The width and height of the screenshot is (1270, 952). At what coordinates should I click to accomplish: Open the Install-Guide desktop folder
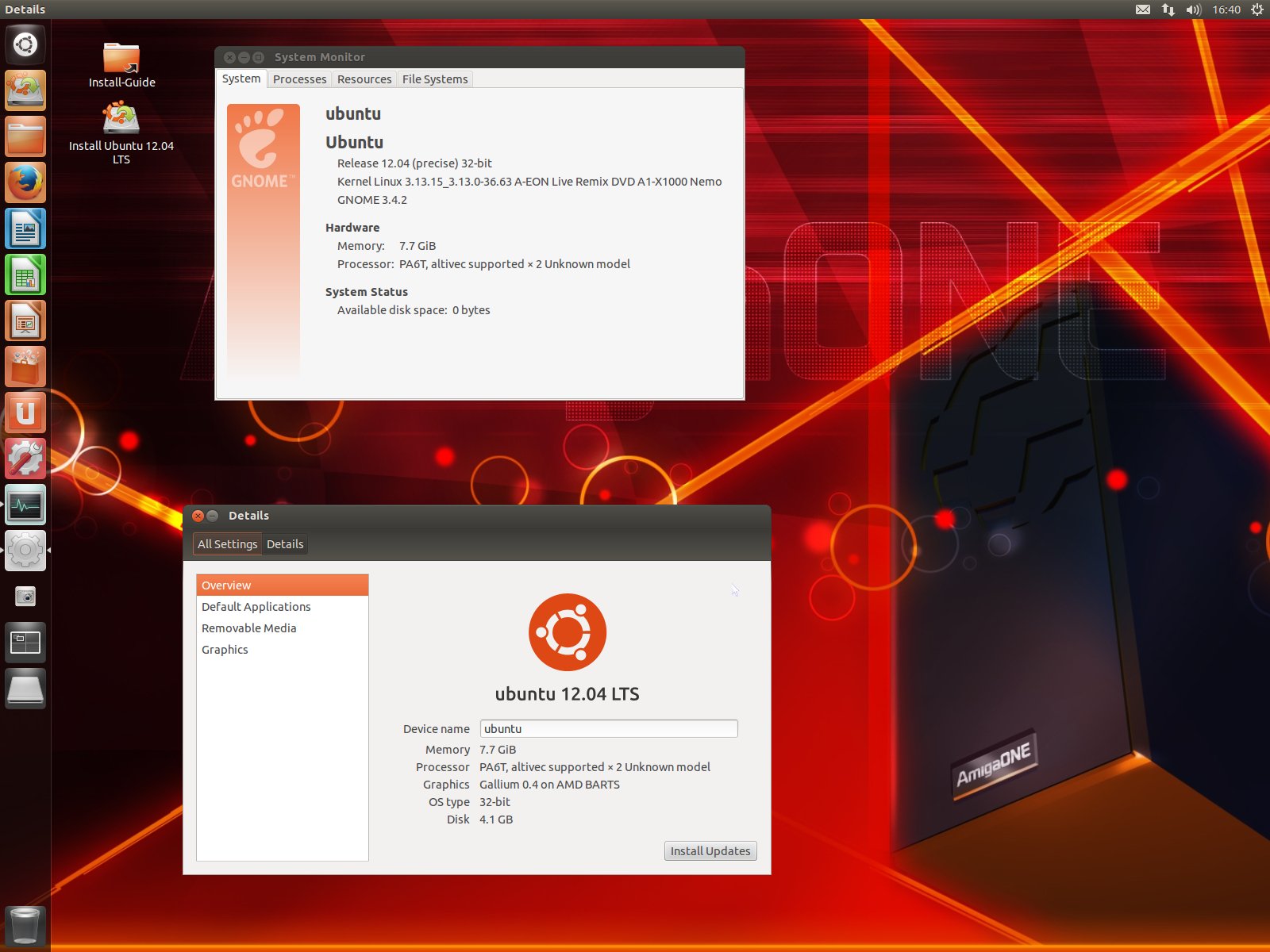point(121,65)
